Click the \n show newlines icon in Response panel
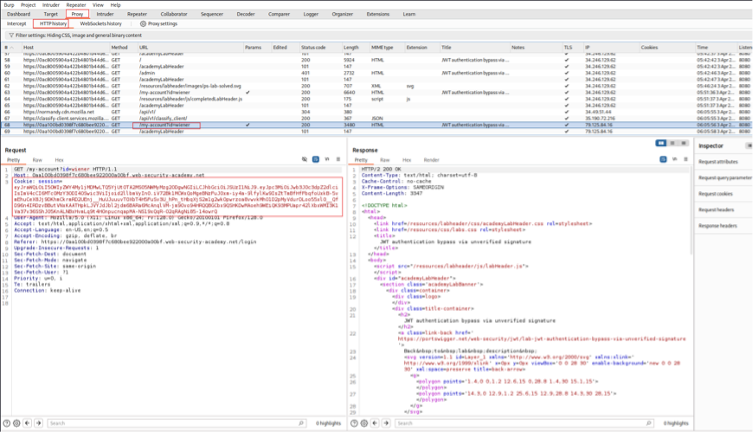 click(x=675, y=159)
